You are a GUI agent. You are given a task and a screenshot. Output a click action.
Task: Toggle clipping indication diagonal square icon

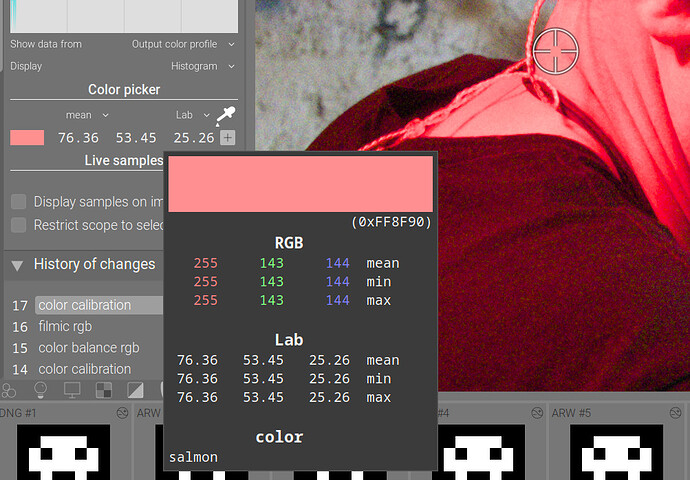click(135, 390)
